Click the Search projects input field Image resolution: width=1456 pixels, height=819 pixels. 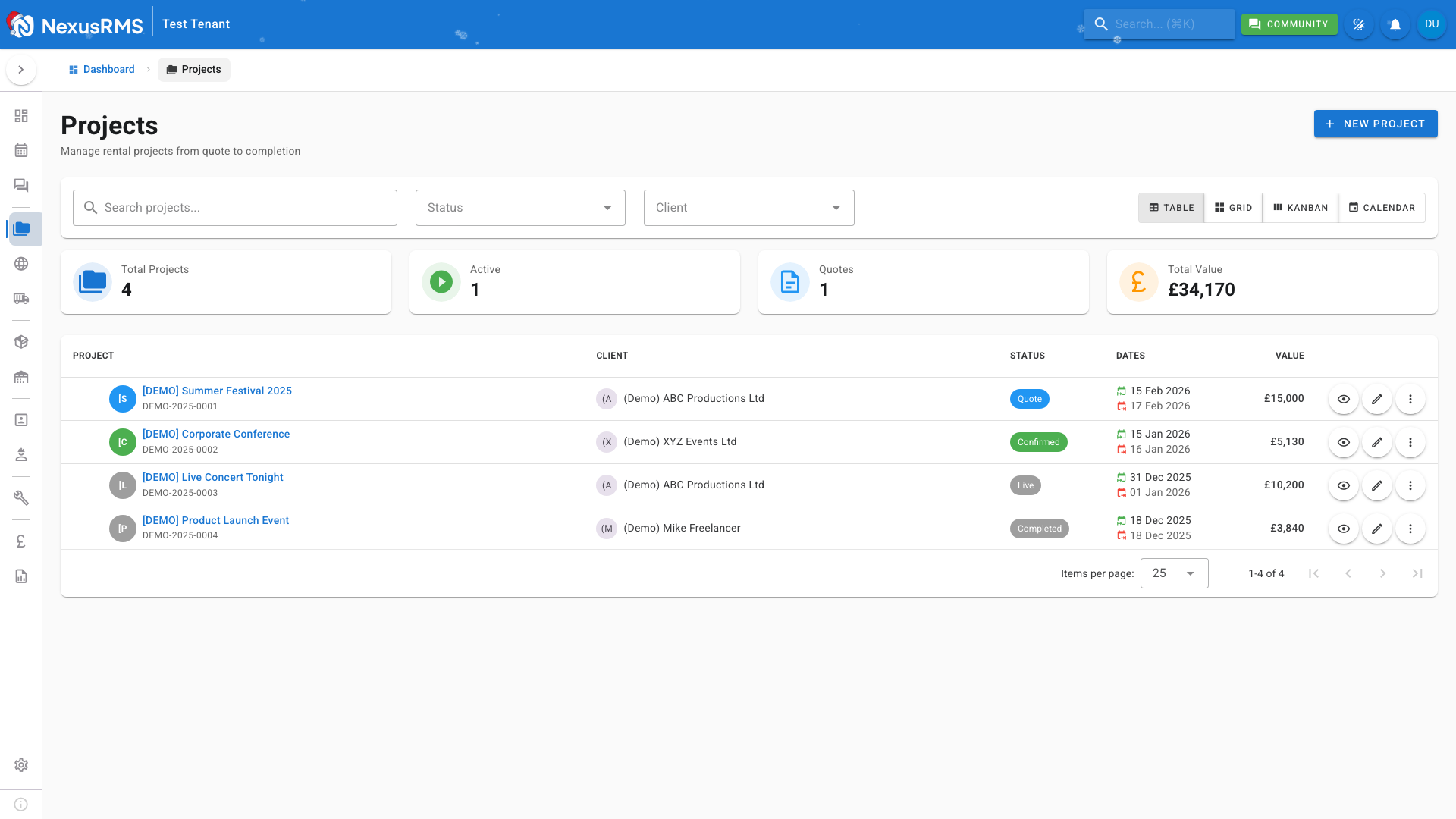(235, 208)
